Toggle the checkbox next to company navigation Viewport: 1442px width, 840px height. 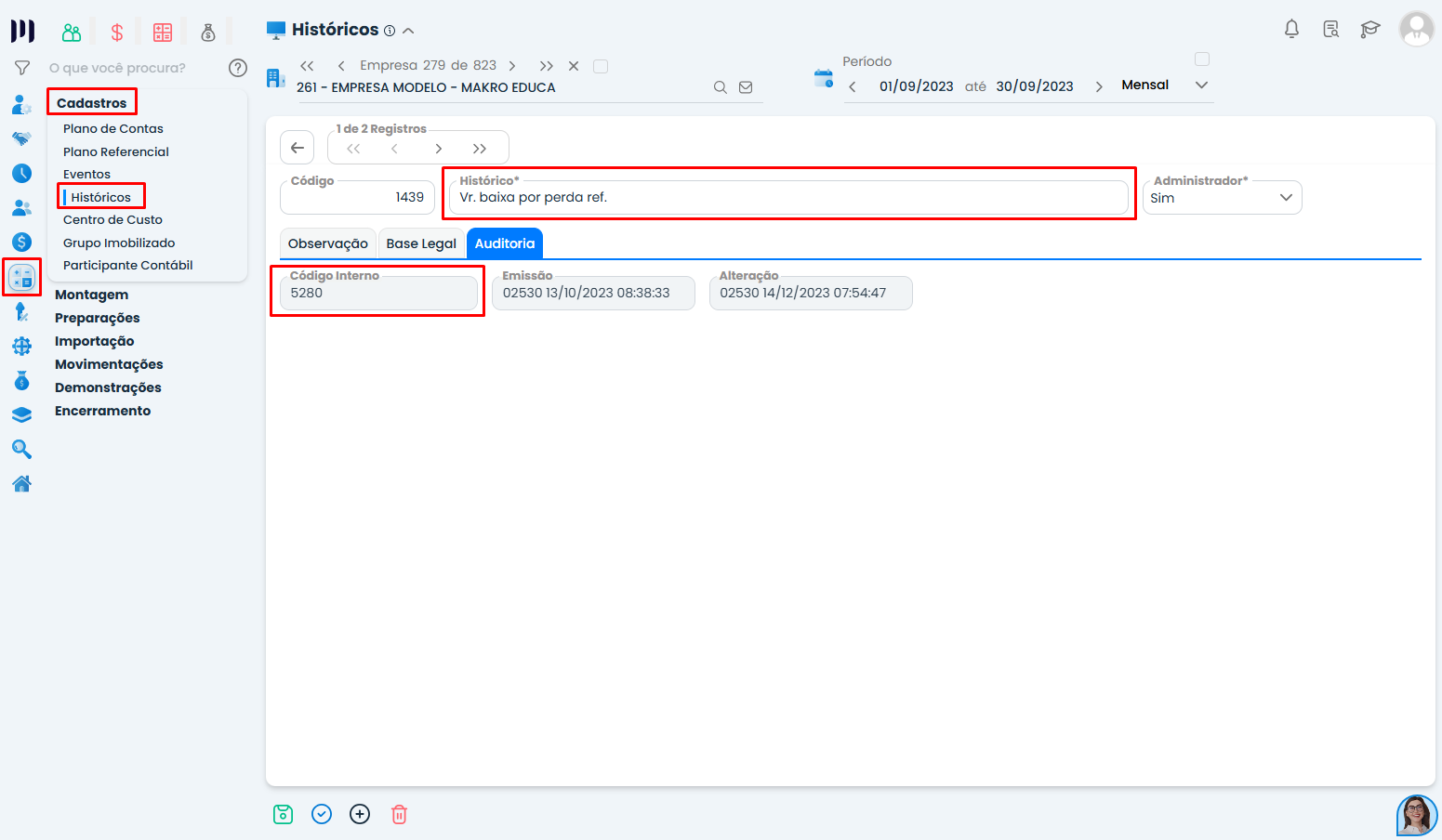601,66
